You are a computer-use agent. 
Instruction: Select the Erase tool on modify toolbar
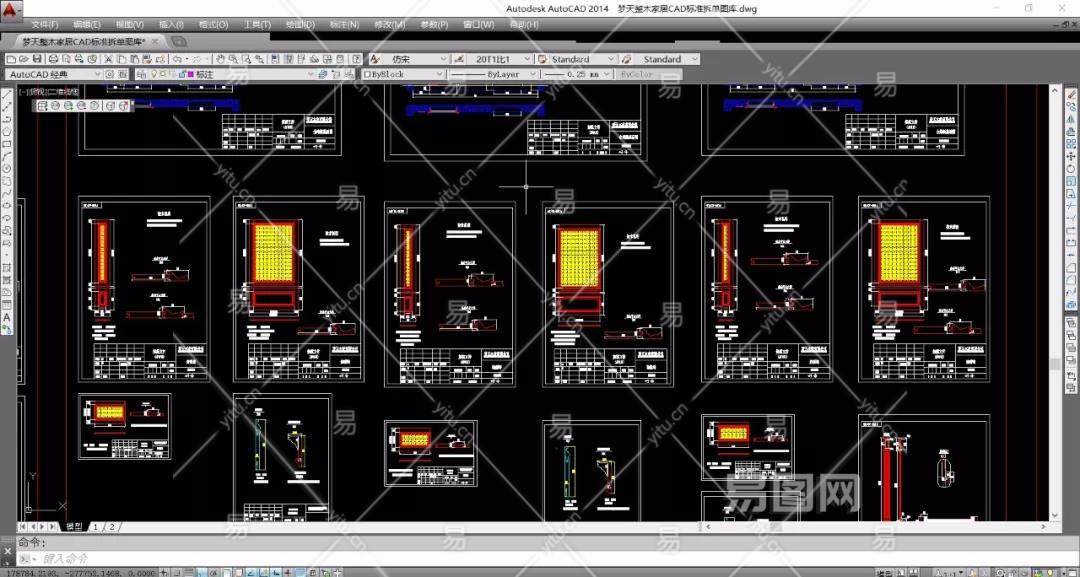1071,96
